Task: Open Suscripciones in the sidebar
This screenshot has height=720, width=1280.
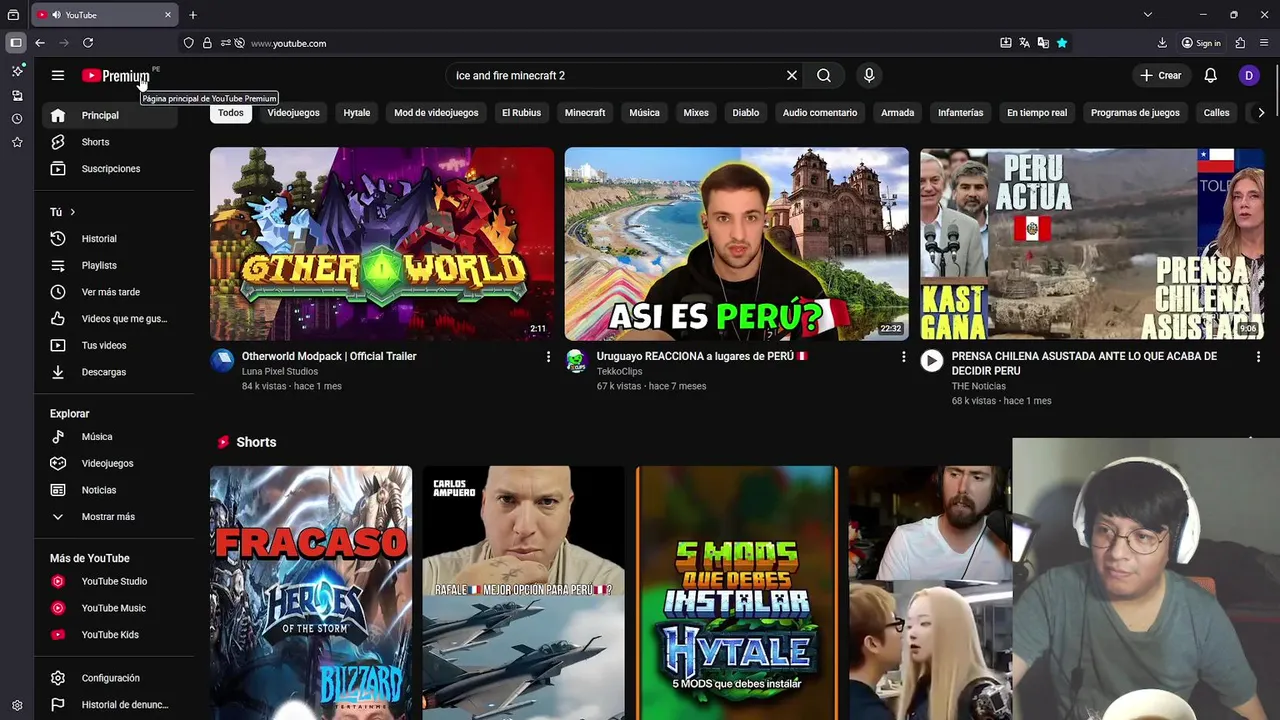Action: click(x=110, y=169)
